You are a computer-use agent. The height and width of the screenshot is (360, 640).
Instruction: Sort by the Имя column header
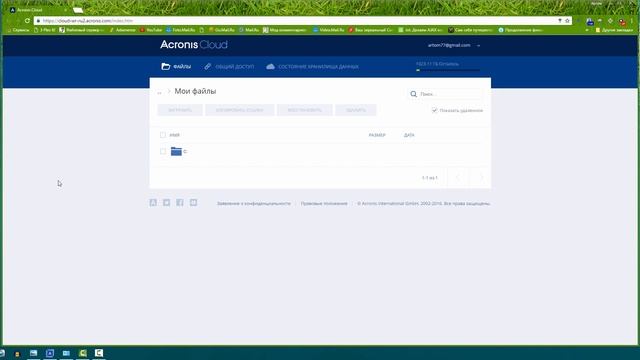tap(174, 135)
